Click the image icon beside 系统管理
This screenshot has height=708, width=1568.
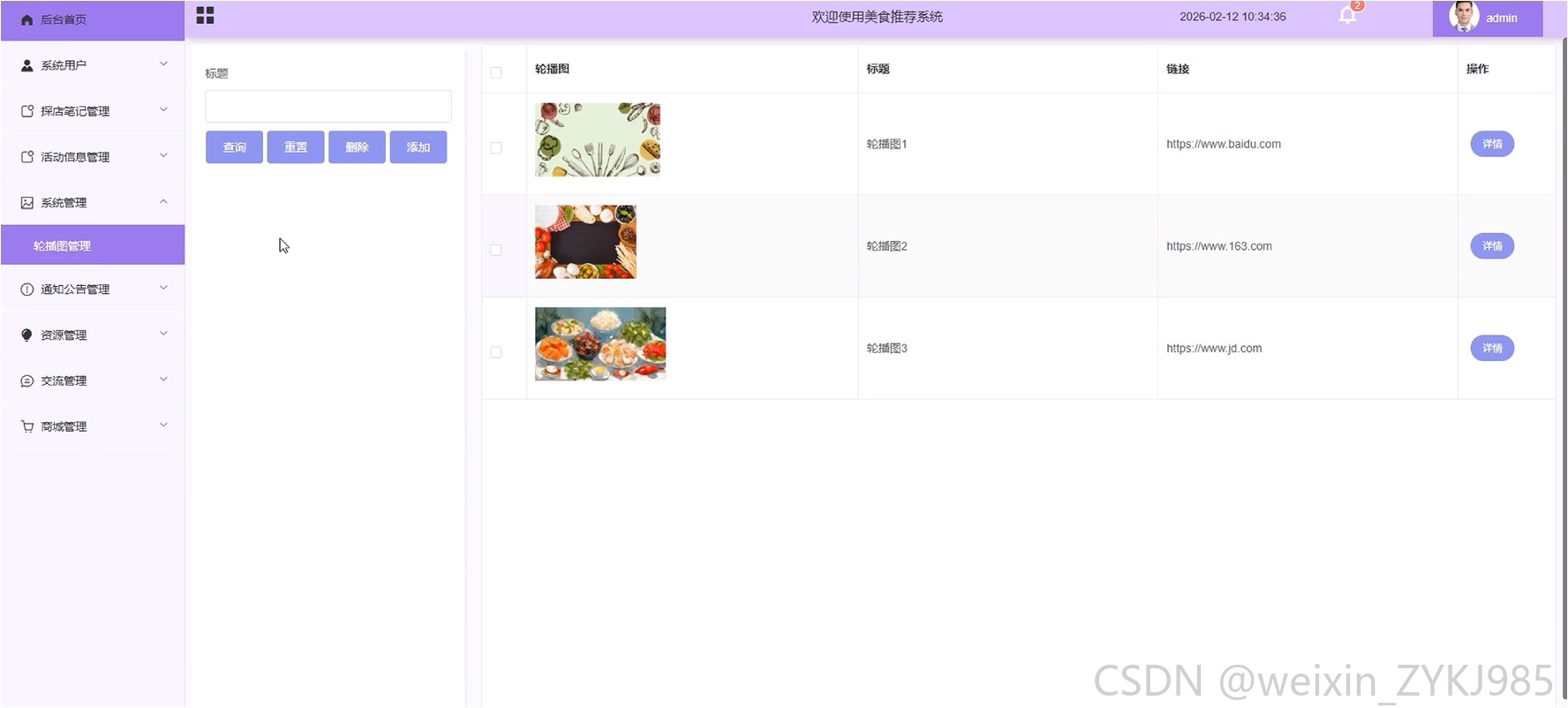pos(27,203)
